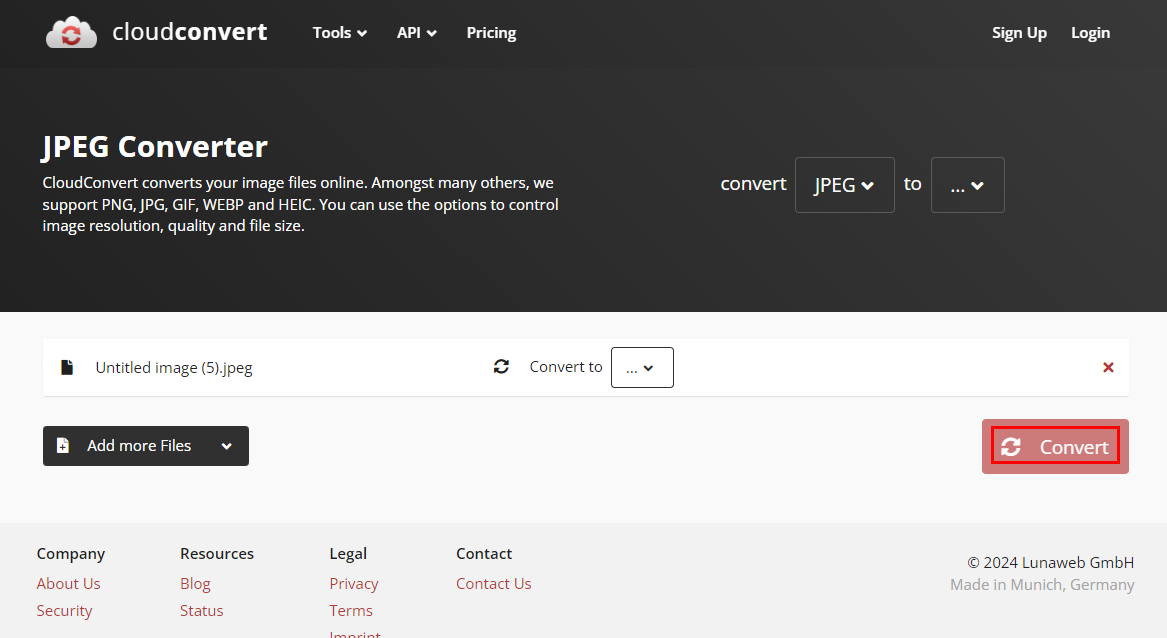This screenshot has height=638, width=1167.
Task: Click the CloudConvert cloud logo icon
Action: click(71, 32)
